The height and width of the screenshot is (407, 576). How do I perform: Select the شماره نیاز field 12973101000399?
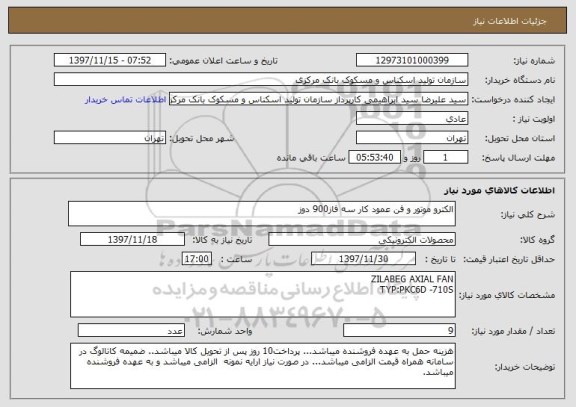pyautogui.click(x=412, y=60)
